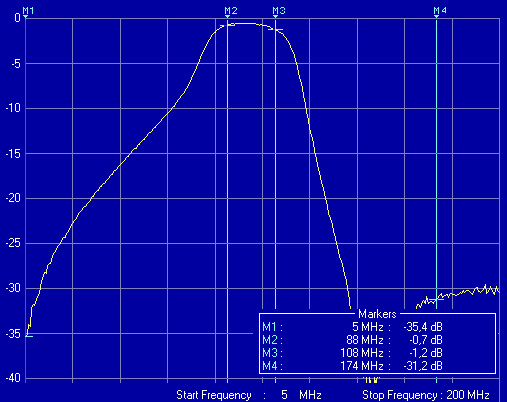Click the -40 axis label

coord(13,378)
